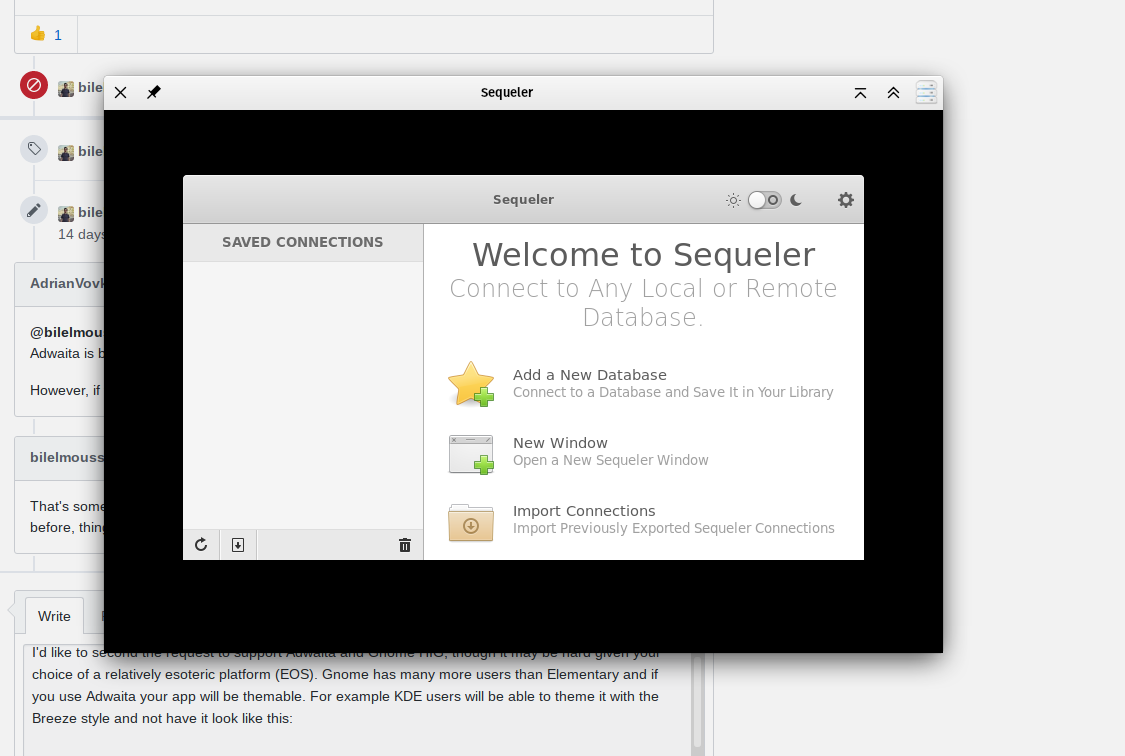Click the pencil edit event icon
1125x756 pixels.
pos(34,210)
